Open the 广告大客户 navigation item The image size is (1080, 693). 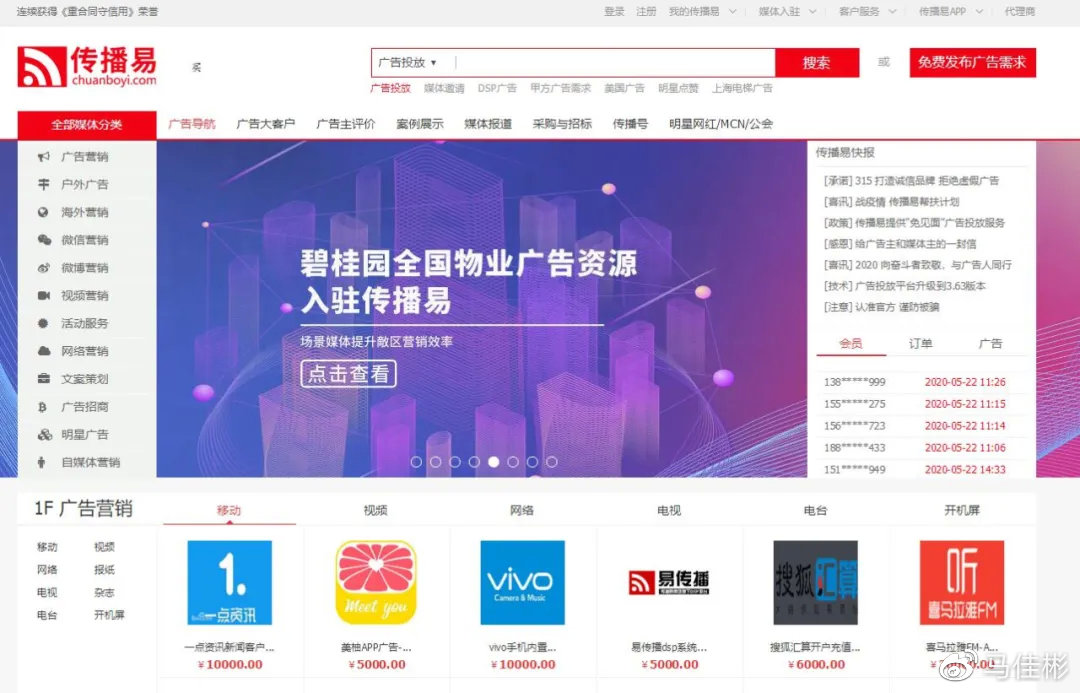(265, 124)
